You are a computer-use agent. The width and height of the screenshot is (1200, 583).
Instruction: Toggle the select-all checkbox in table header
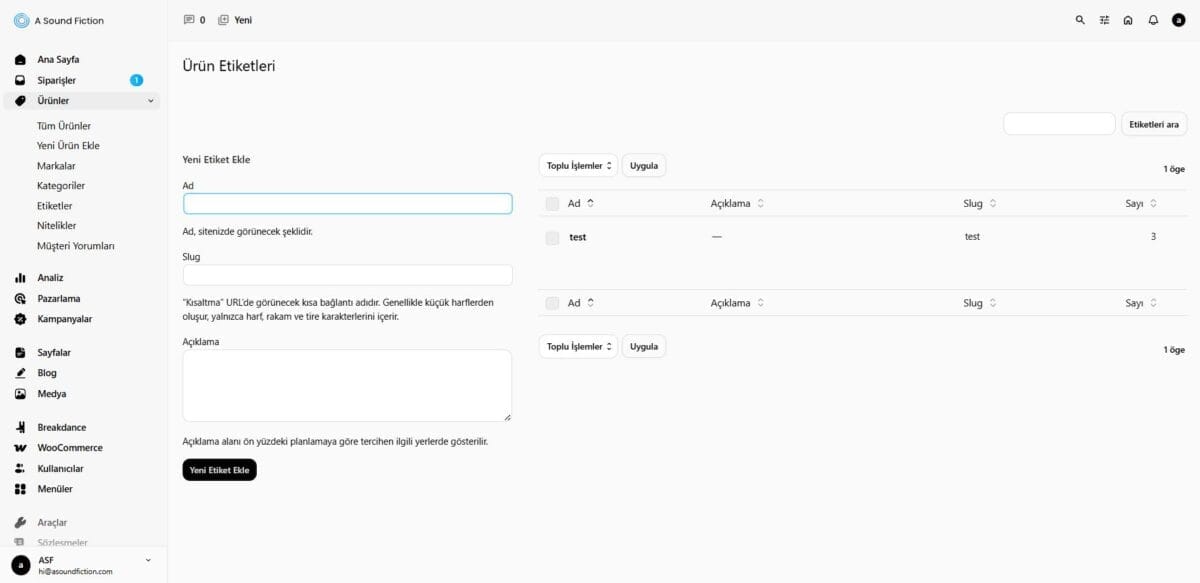(x=552, y=204)
